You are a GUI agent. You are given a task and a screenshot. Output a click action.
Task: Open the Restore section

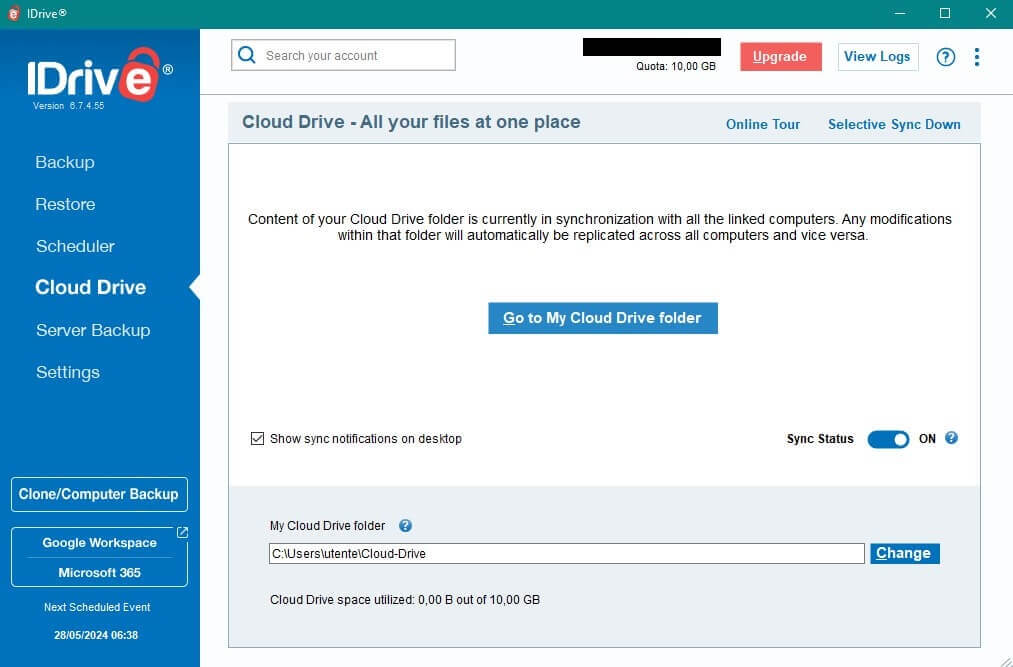pos(65,204)
